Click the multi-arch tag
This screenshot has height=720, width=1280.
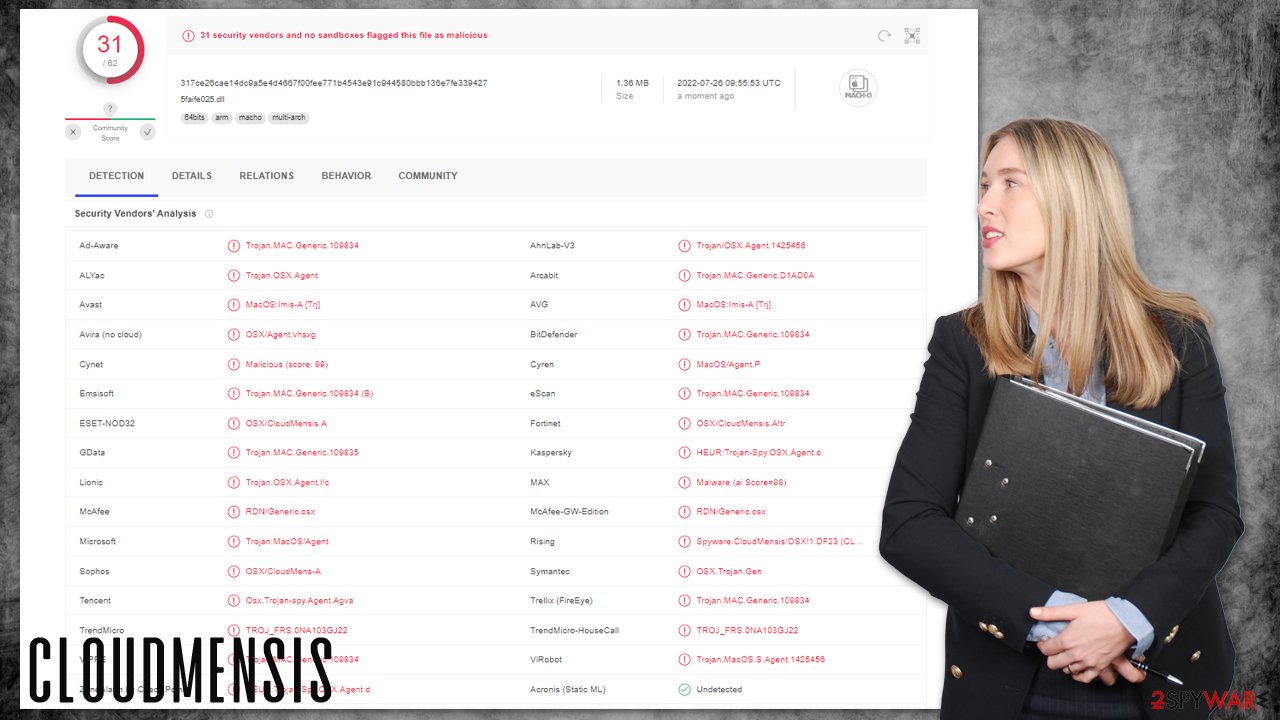(x=289, y=118)
